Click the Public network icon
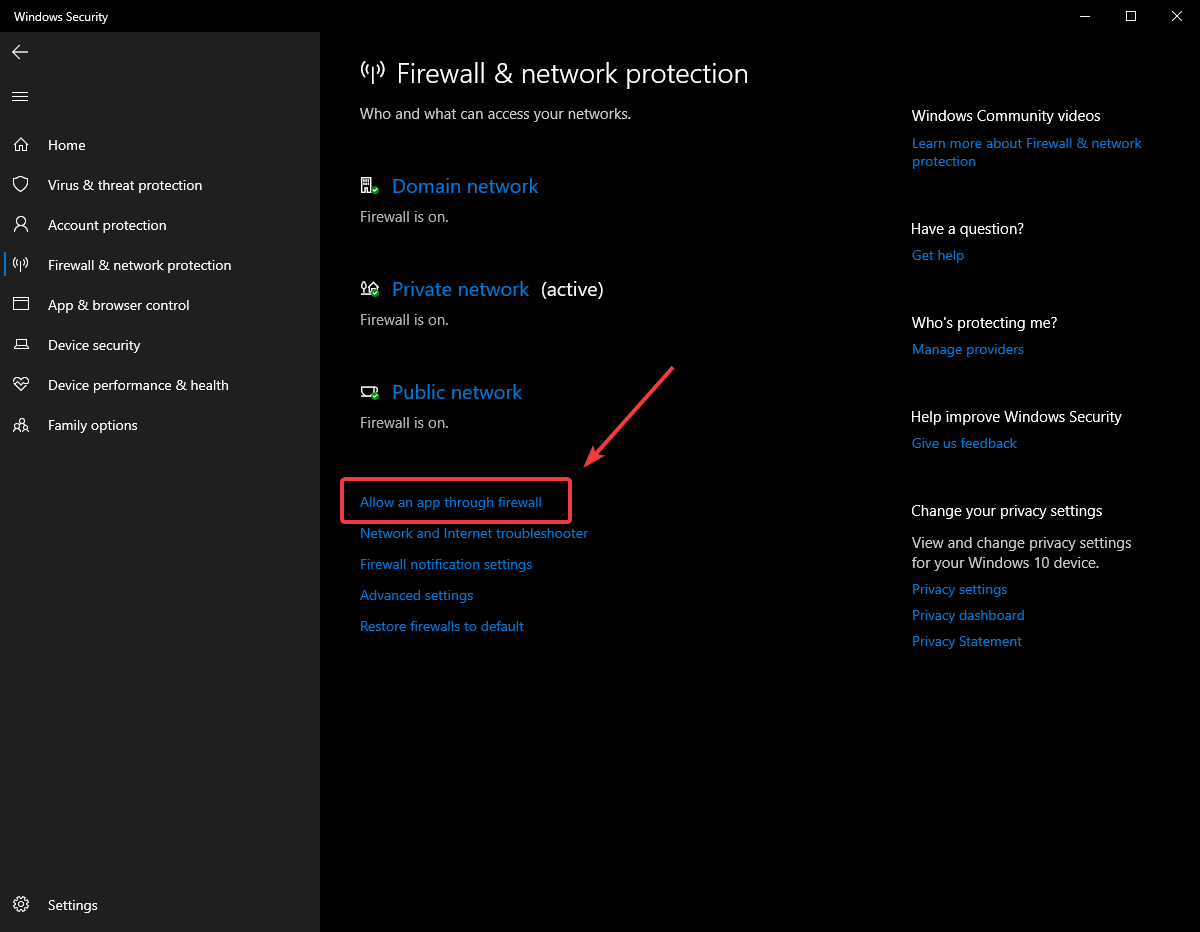 369,391
